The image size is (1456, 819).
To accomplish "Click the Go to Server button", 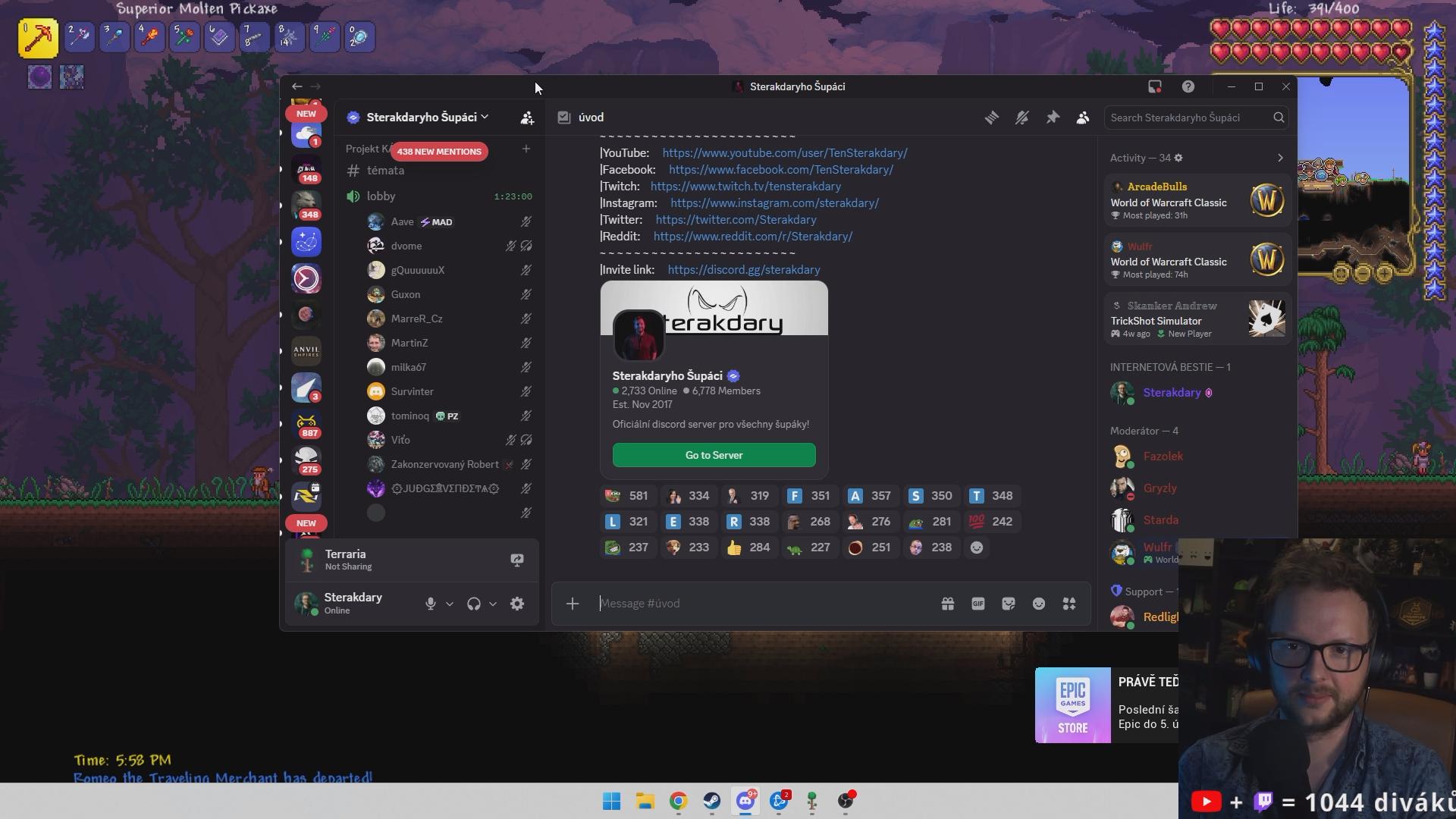I will pos(714,455).
